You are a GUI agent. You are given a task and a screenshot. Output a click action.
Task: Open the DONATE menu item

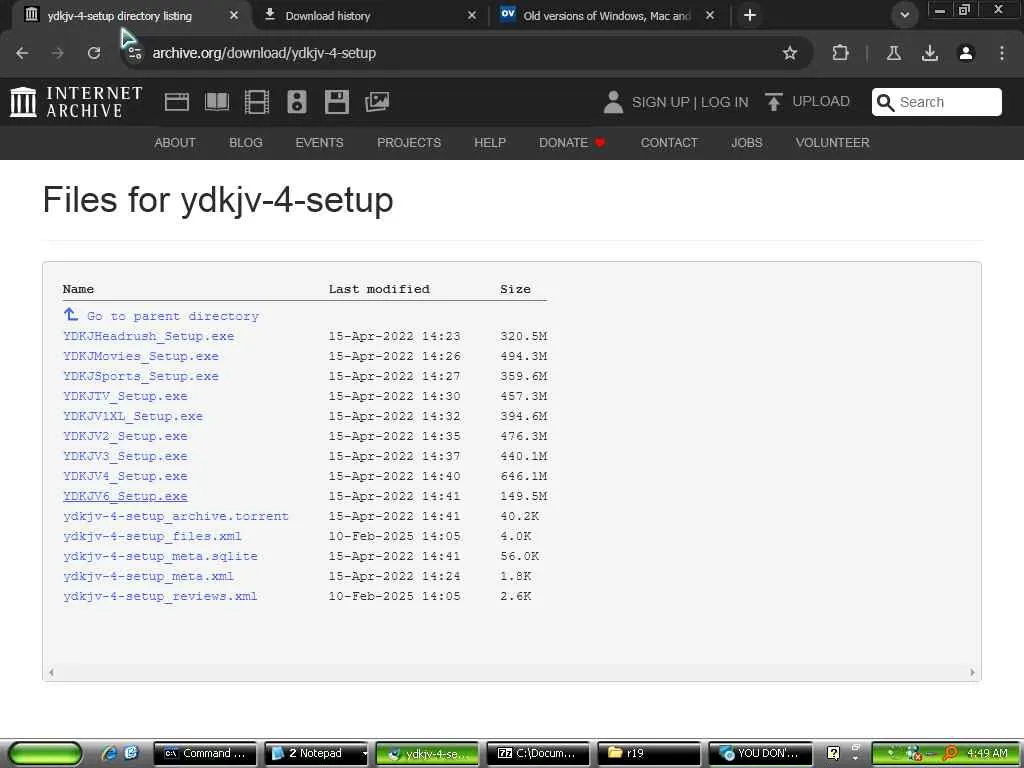pos(571,142)
